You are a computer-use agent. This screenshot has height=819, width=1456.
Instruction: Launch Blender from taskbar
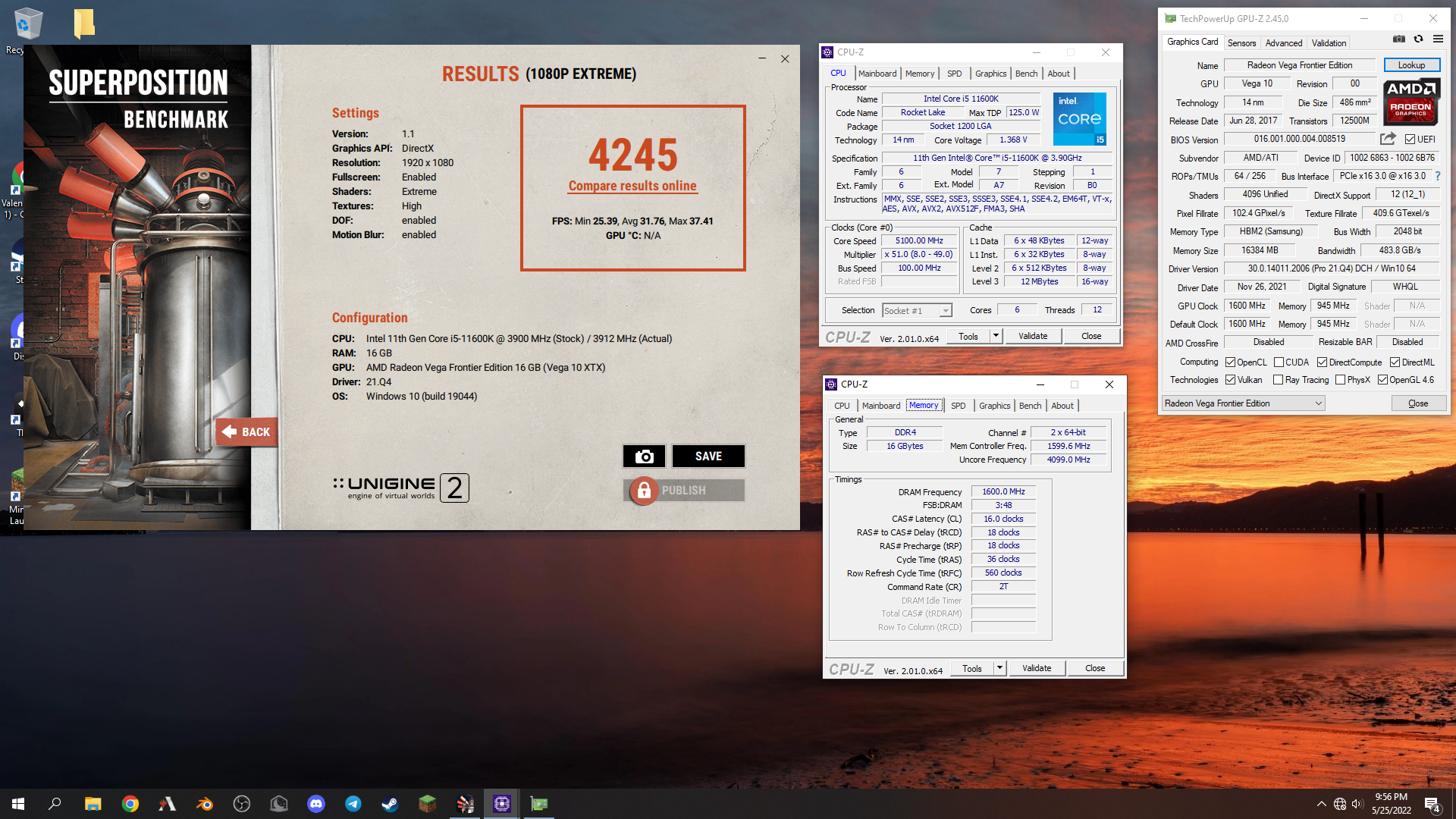tap(204, 804)
